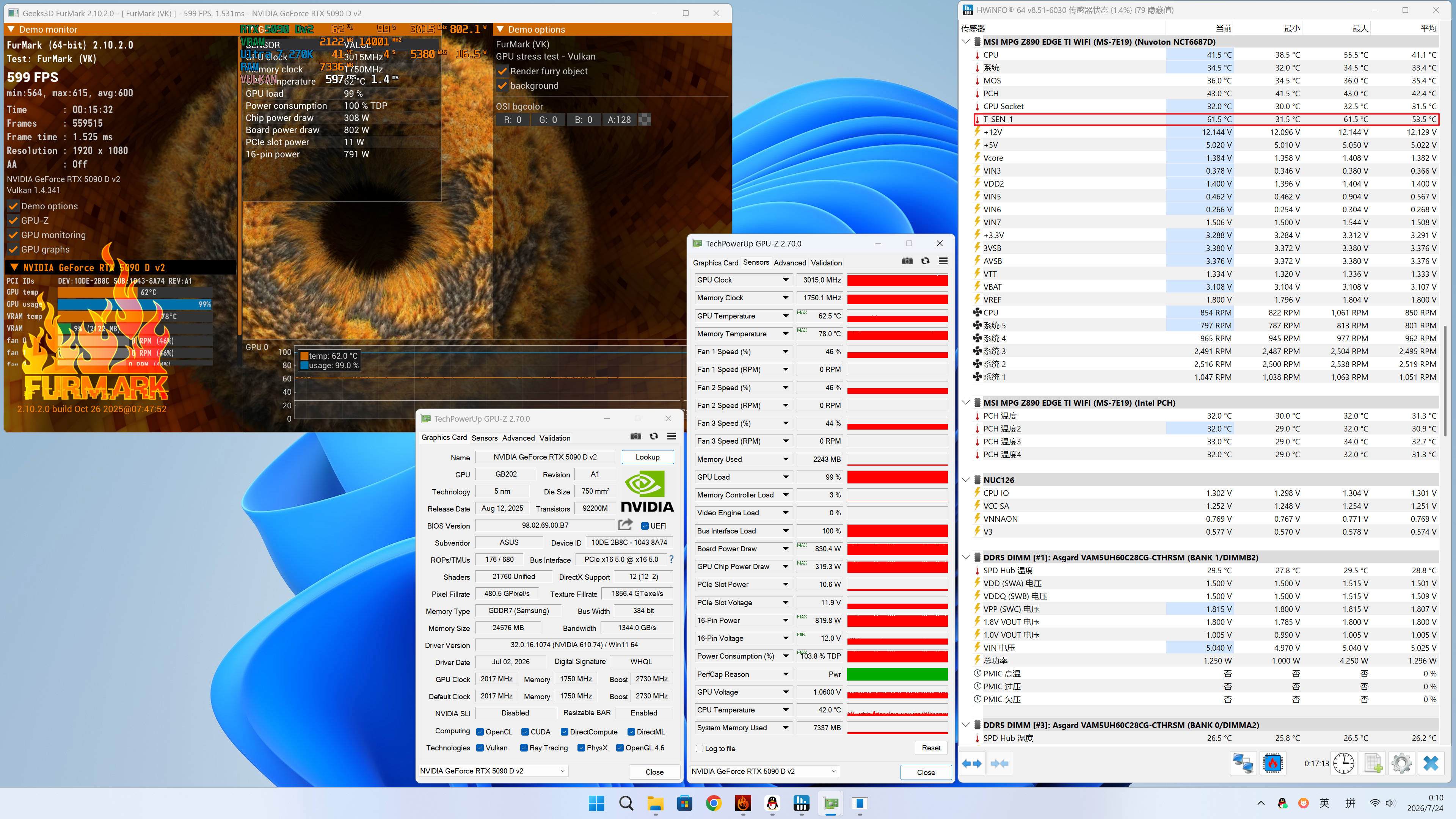Switch to Advanced tab in GPU-Z Sensors window
The width and height of the screenshot is (1456, 819).
[x=789, y=263]
